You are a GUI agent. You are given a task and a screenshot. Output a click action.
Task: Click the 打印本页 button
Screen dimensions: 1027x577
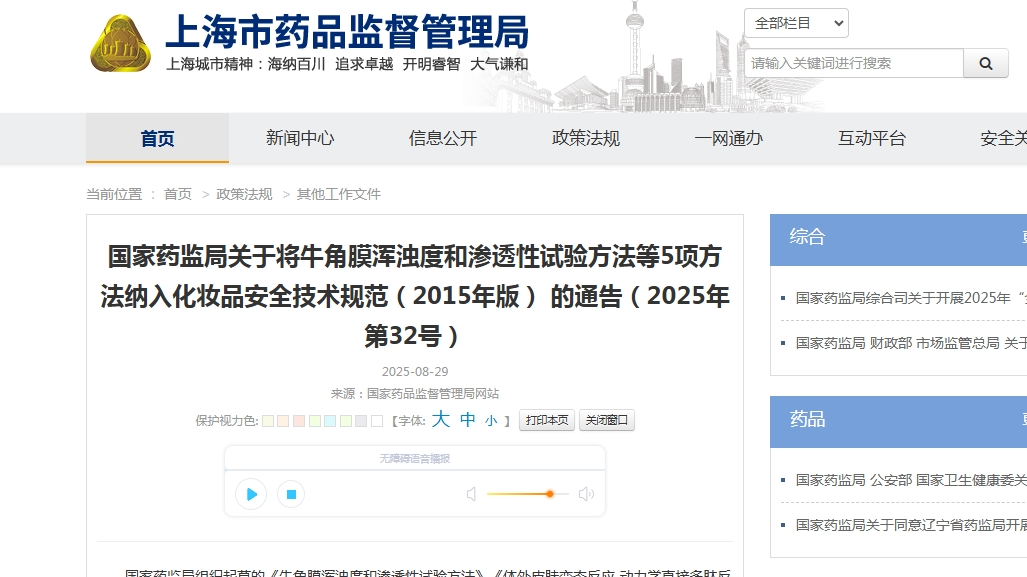[547, 421]
